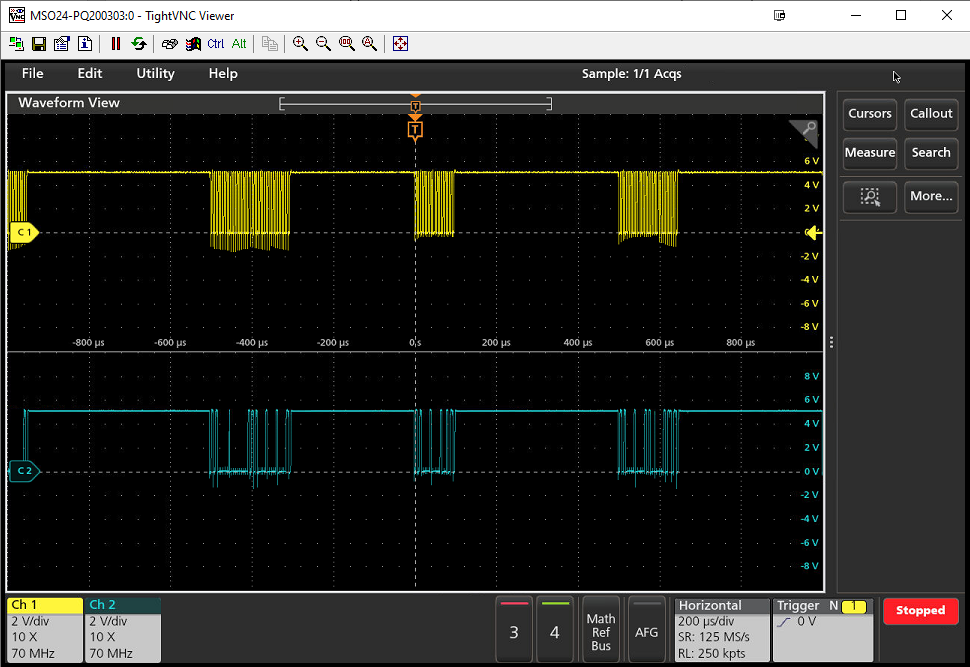Open the Cursors panel
This screenshot has height=667, width=970.
[x=869, y=114]
